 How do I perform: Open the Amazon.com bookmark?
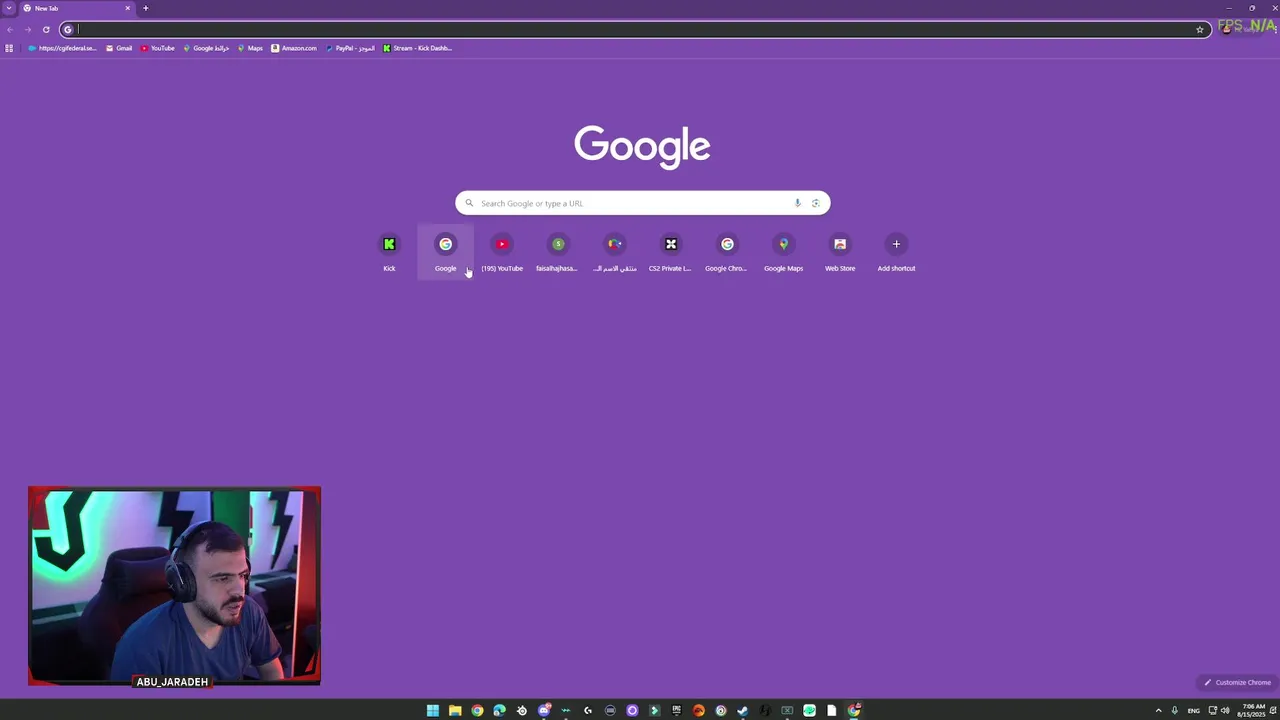click(x=294, y=48)
